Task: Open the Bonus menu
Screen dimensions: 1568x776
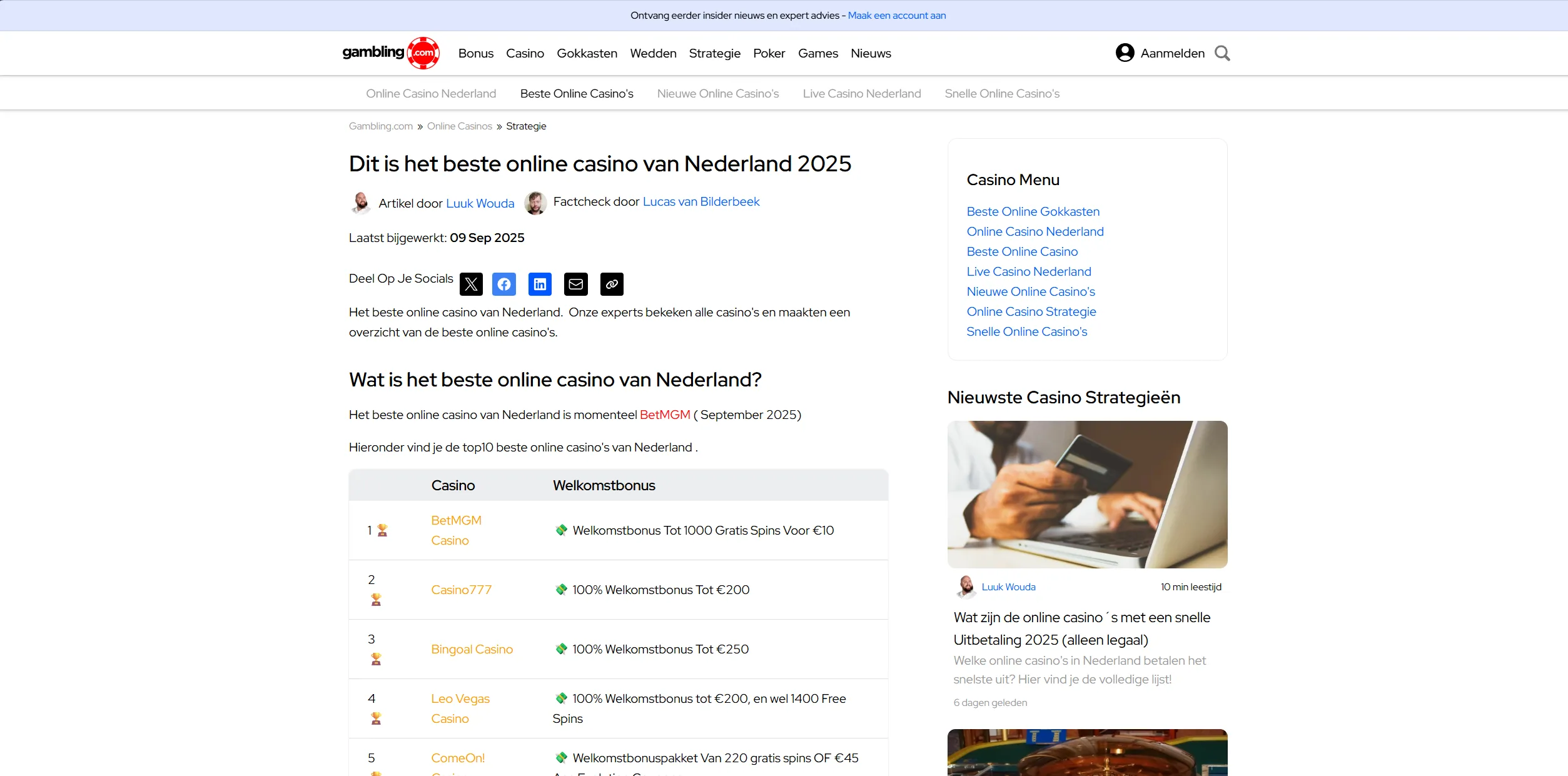Action: (476, 53)
